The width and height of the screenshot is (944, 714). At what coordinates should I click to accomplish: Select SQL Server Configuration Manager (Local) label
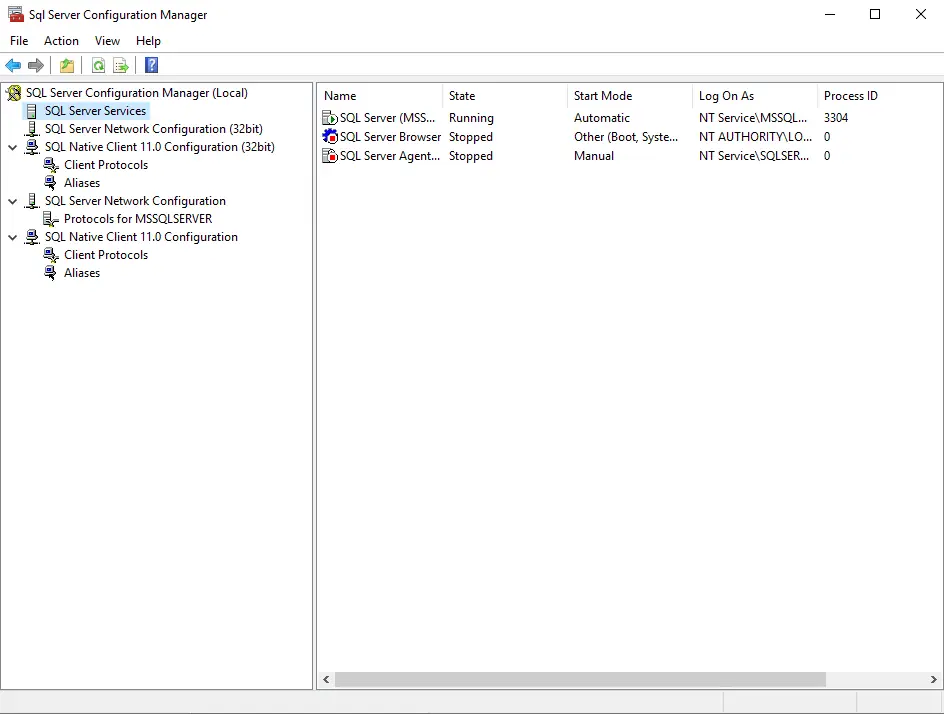(137, 93)
